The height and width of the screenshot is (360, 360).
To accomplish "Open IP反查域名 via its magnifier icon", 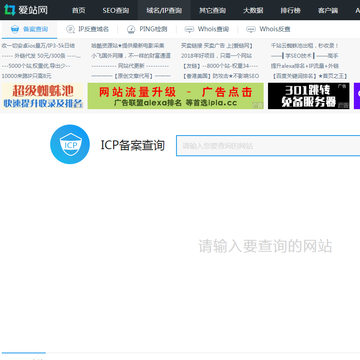I will tap(70, 29).
